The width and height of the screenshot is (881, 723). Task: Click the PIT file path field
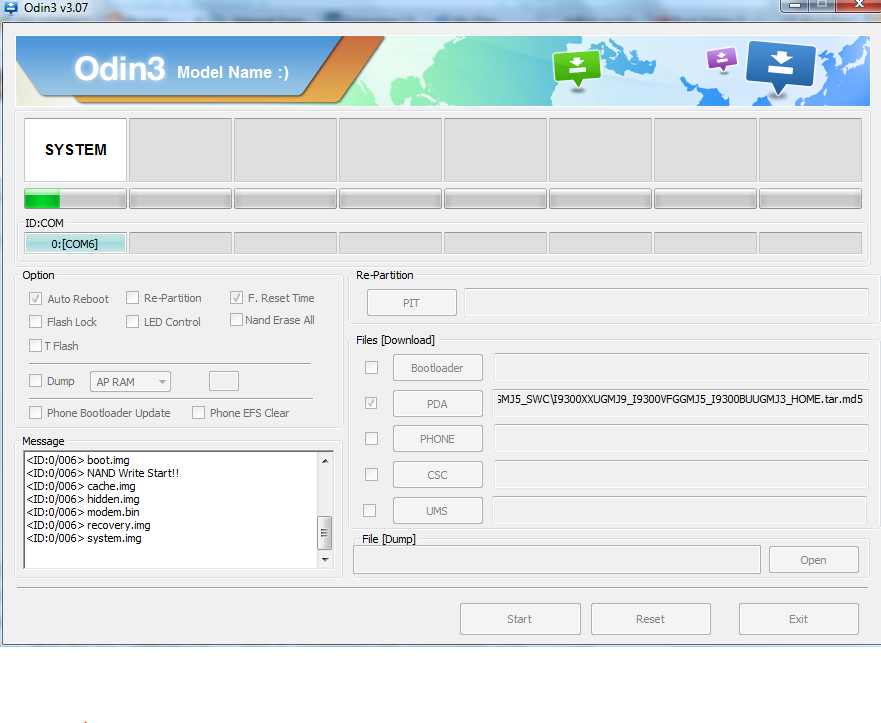[666, 302]
